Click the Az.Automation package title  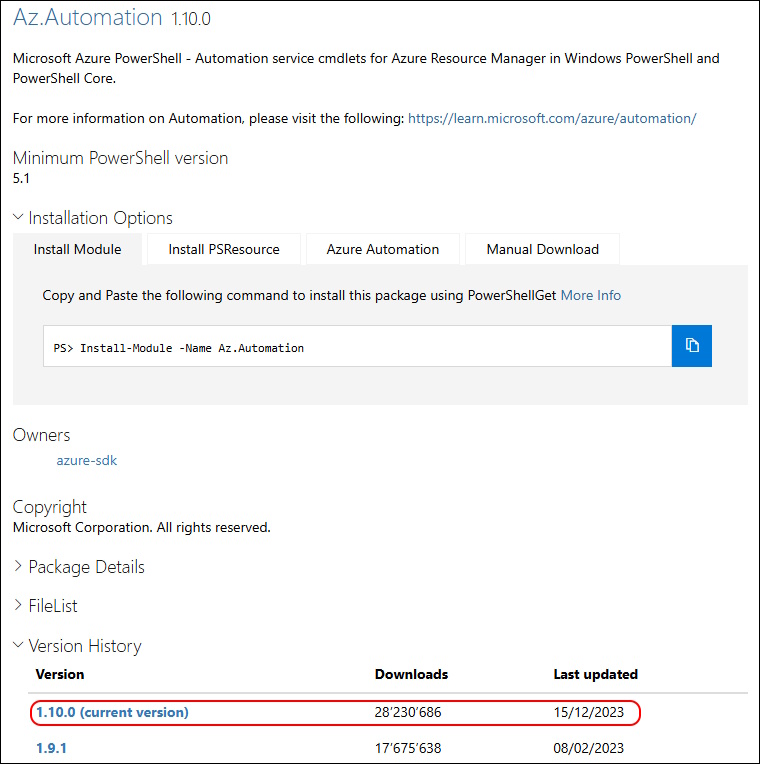(88, 18)
